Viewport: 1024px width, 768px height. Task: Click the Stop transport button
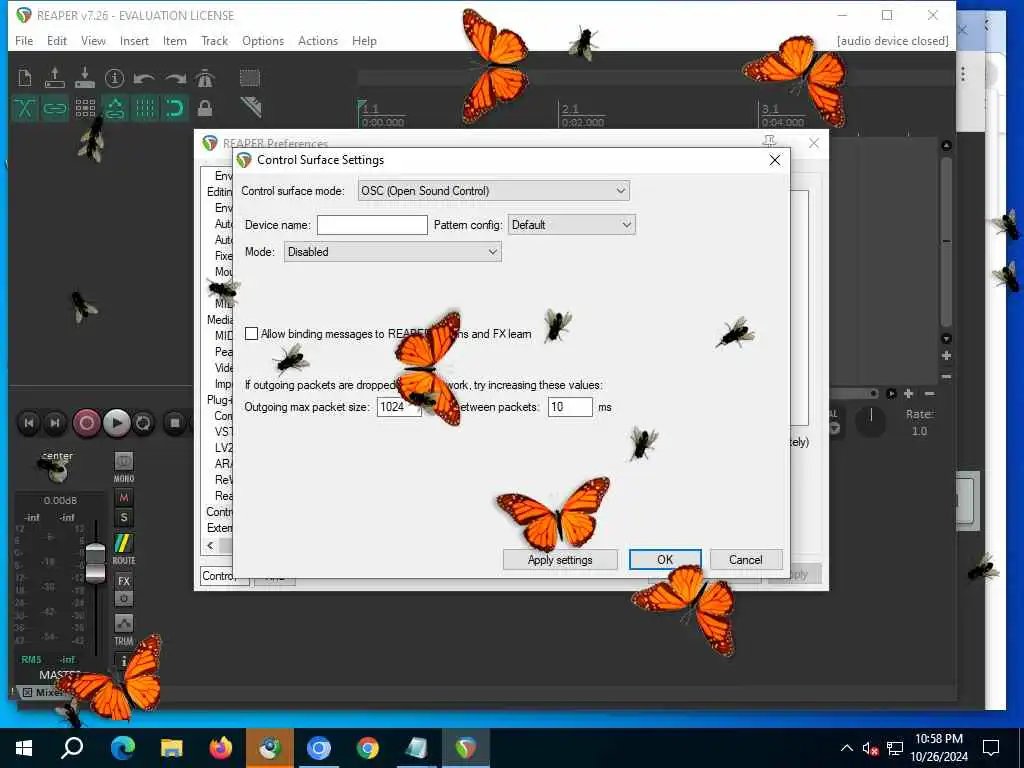174,423
